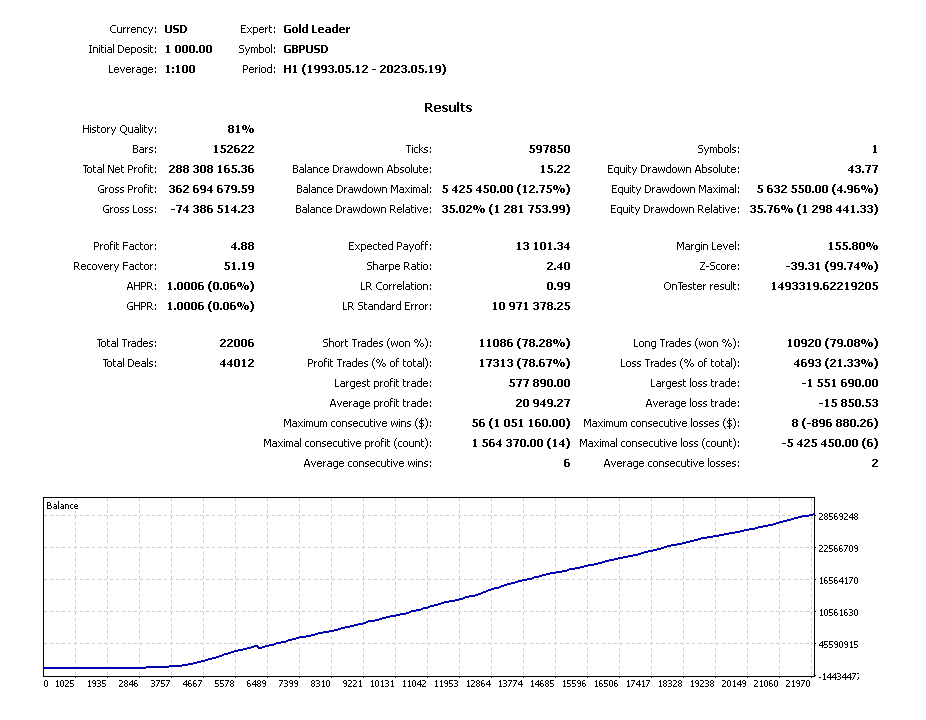Click the 28569248 label on chart axis
Image resolution: width=926 pixels, height=720 pixels.
pyautogui.click(x=839, y=517)
